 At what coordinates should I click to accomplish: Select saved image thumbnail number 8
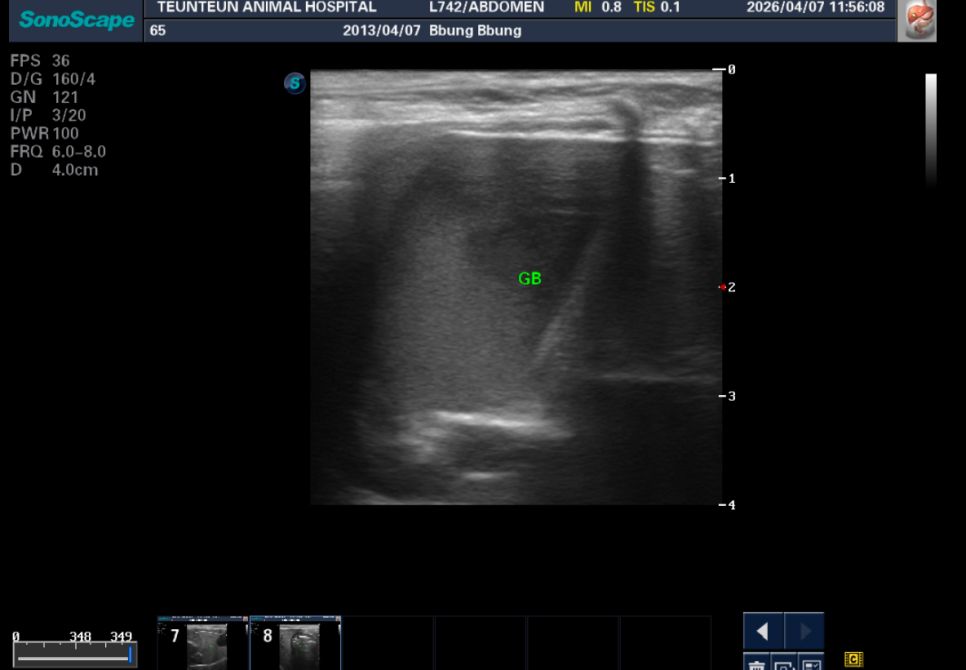[x=295, y=642]
